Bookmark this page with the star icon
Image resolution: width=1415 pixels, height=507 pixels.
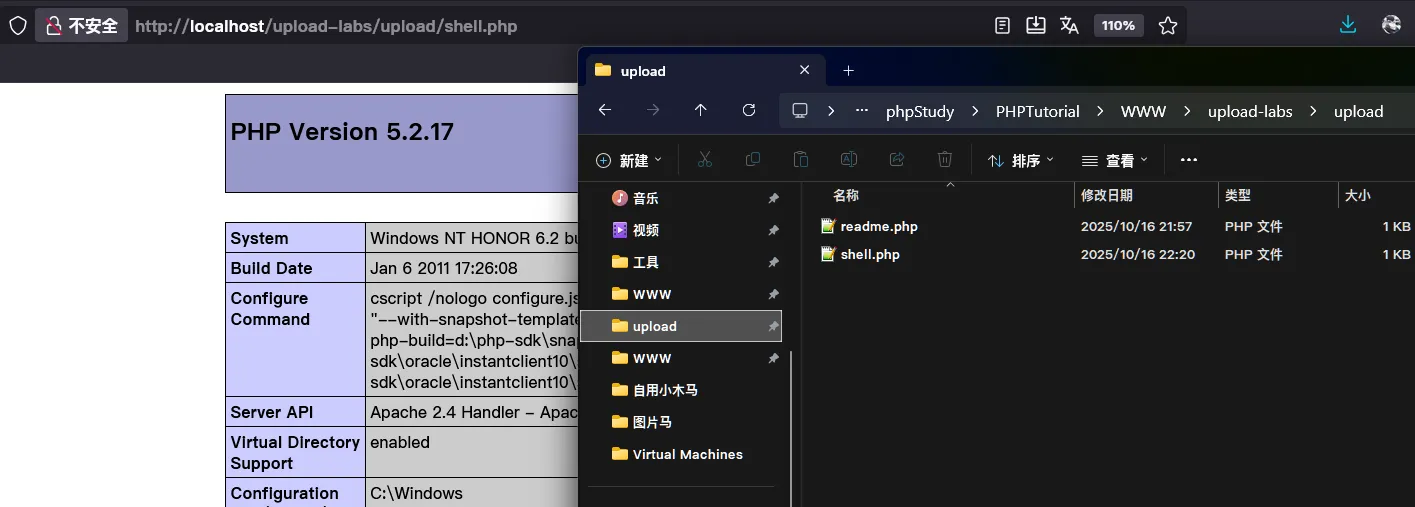pos(1168,26)
